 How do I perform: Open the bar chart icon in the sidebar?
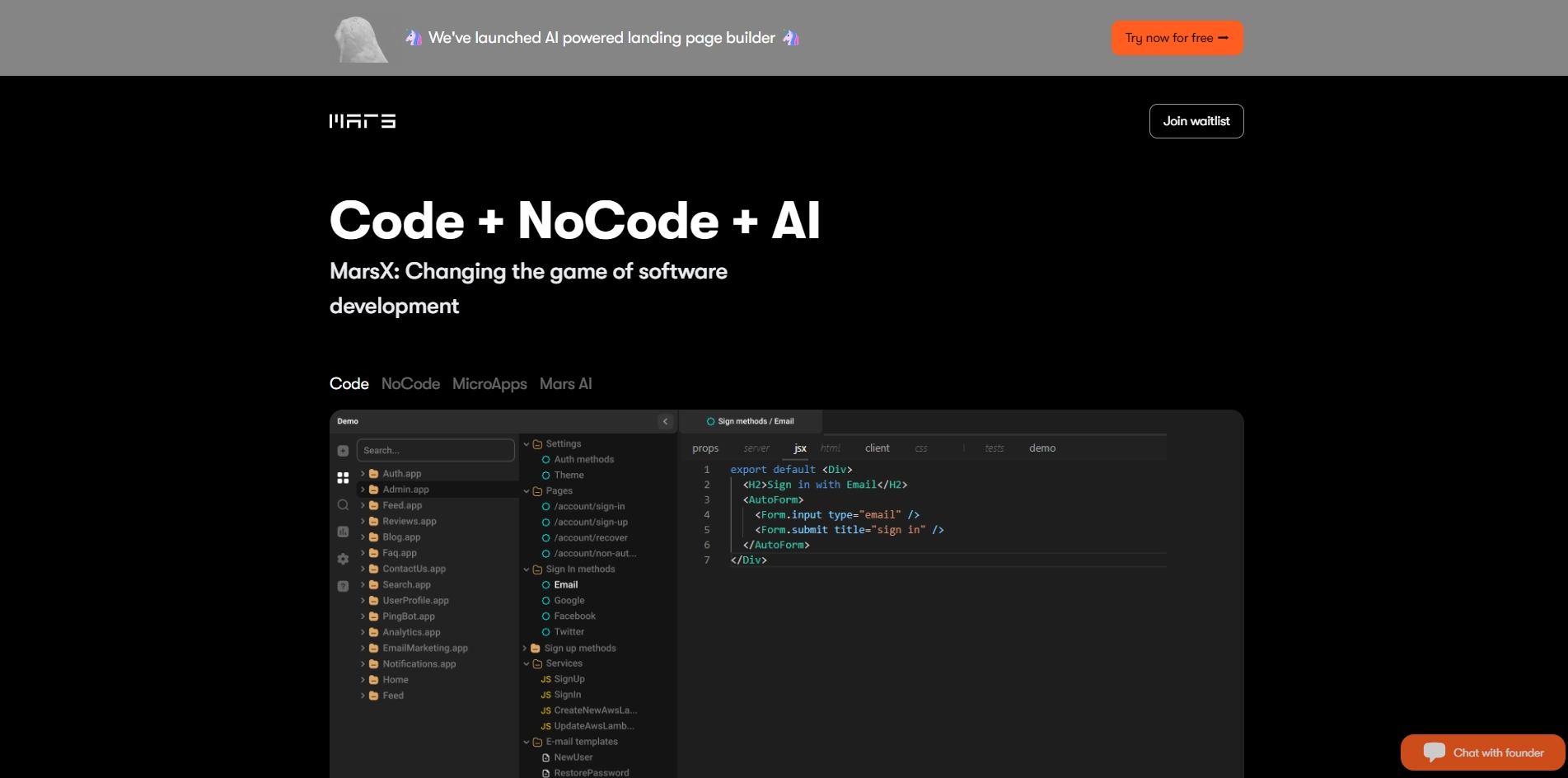[x=343, y=532]
